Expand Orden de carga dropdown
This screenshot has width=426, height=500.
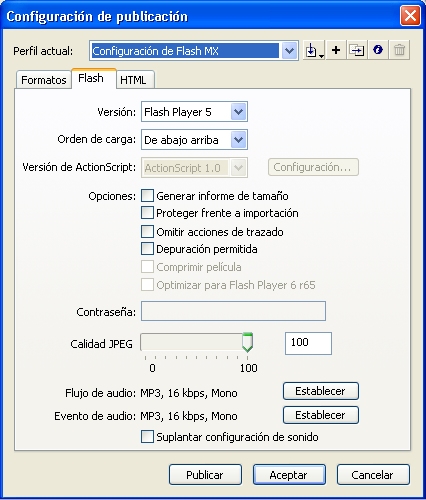[x=238, y=140]
